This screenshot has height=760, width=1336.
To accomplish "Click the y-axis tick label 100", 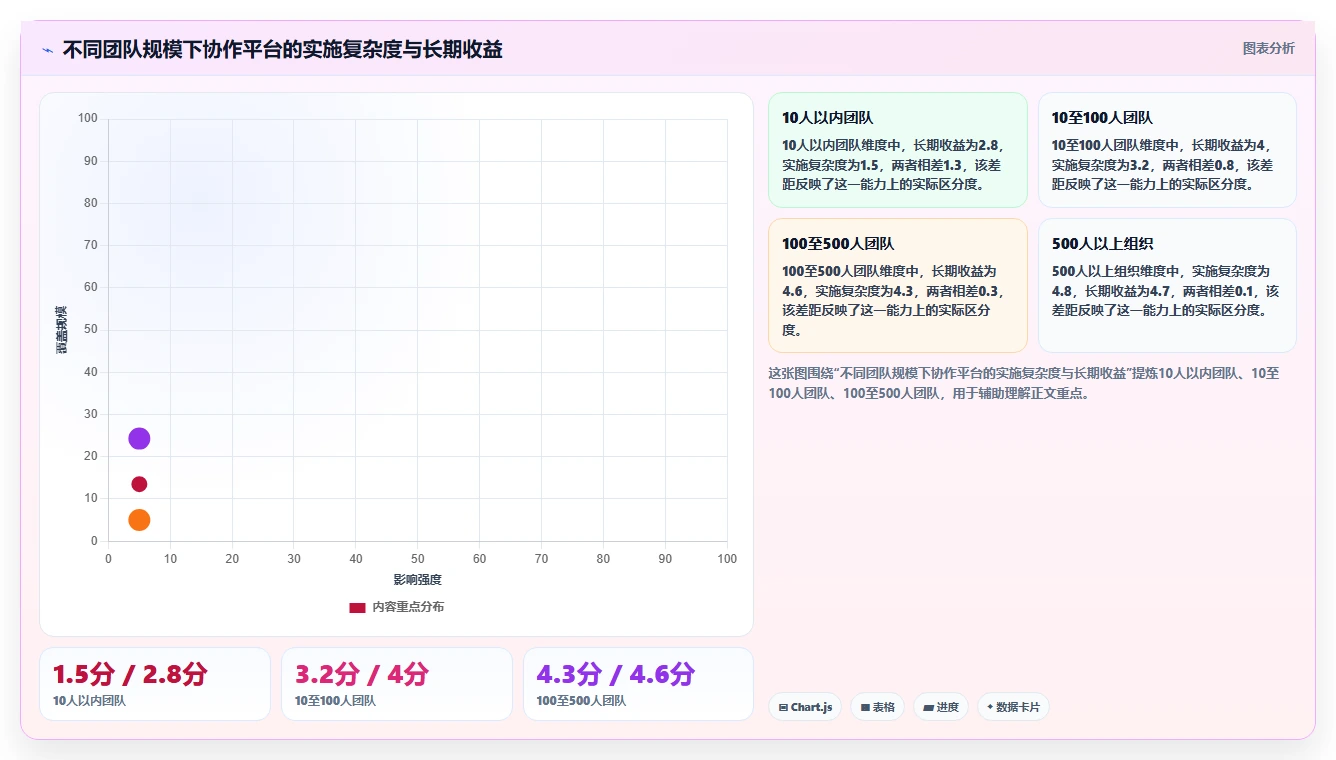I will pyautogui.click(x=88, y=118).
